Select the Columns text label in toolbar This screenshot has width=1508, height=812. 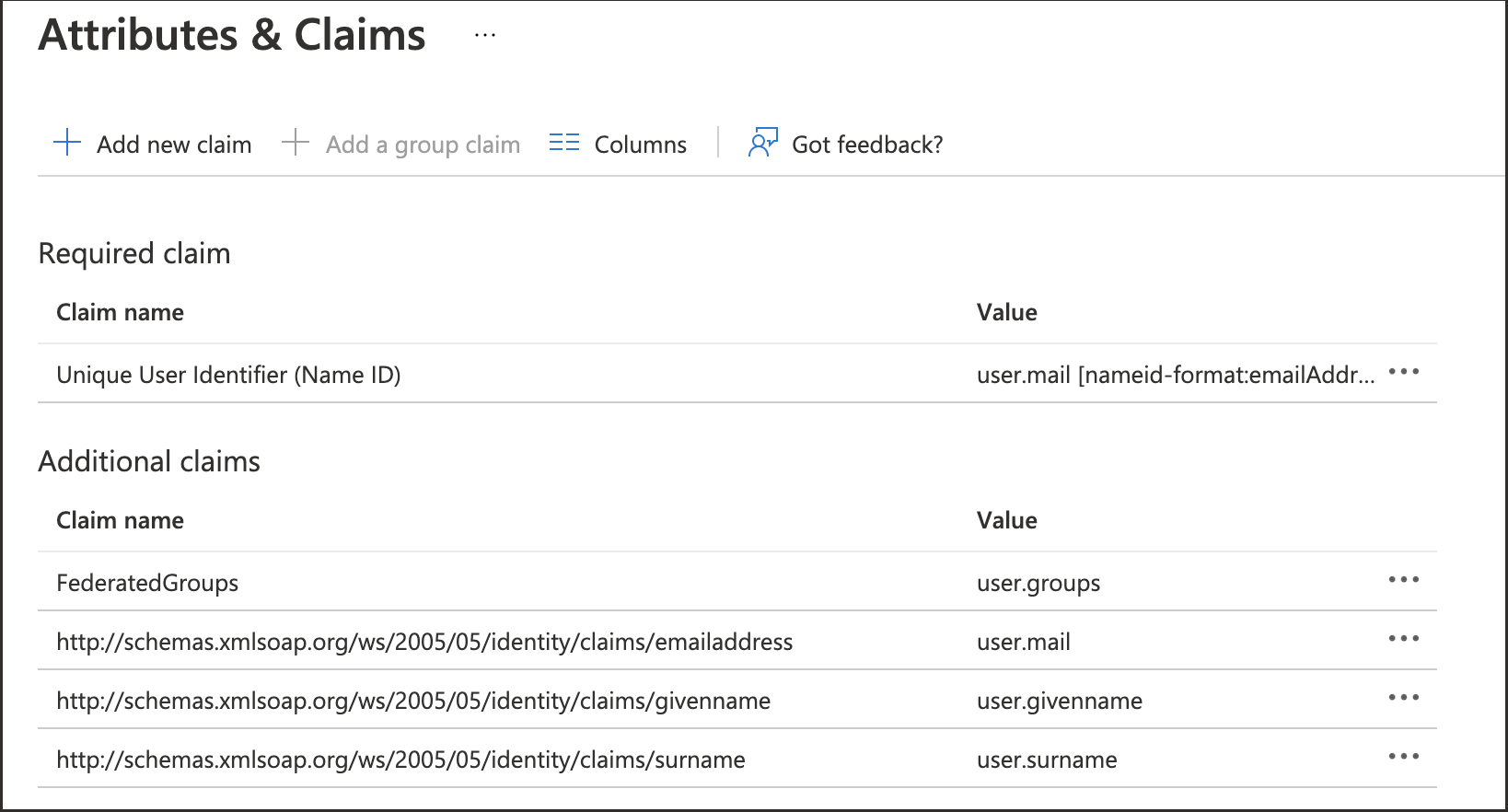pyautogui.click(x=640, y=145)
